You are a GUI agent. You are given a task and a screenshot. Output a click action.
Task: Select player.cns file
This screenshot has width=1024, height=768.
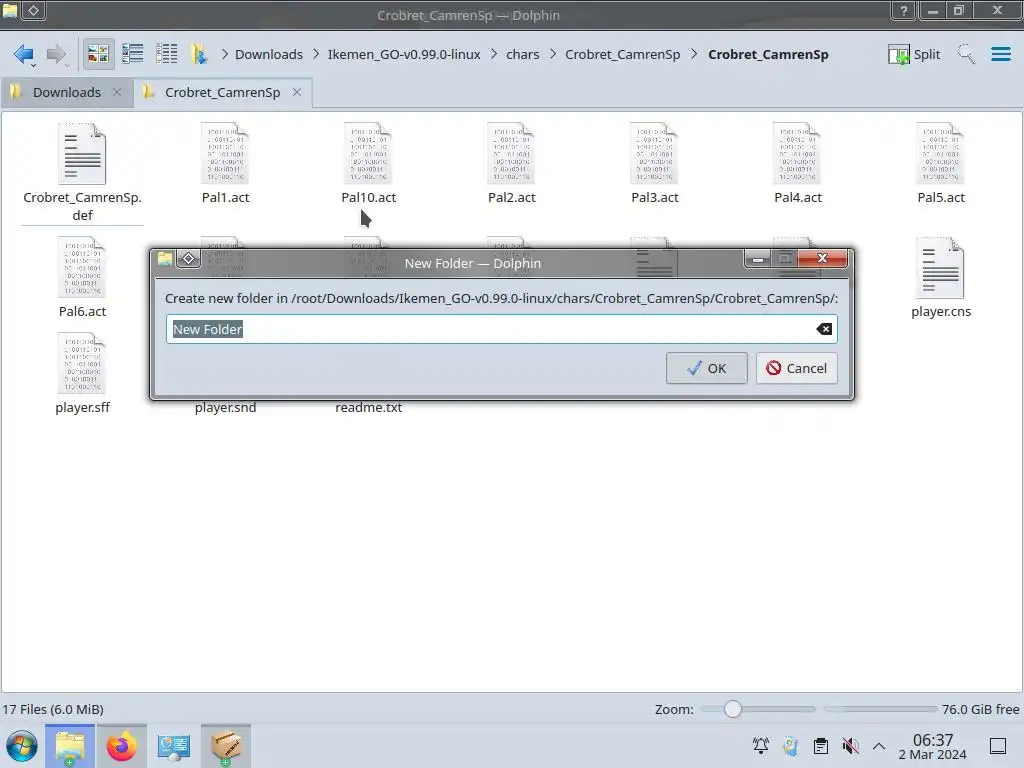tap(940, 278)
